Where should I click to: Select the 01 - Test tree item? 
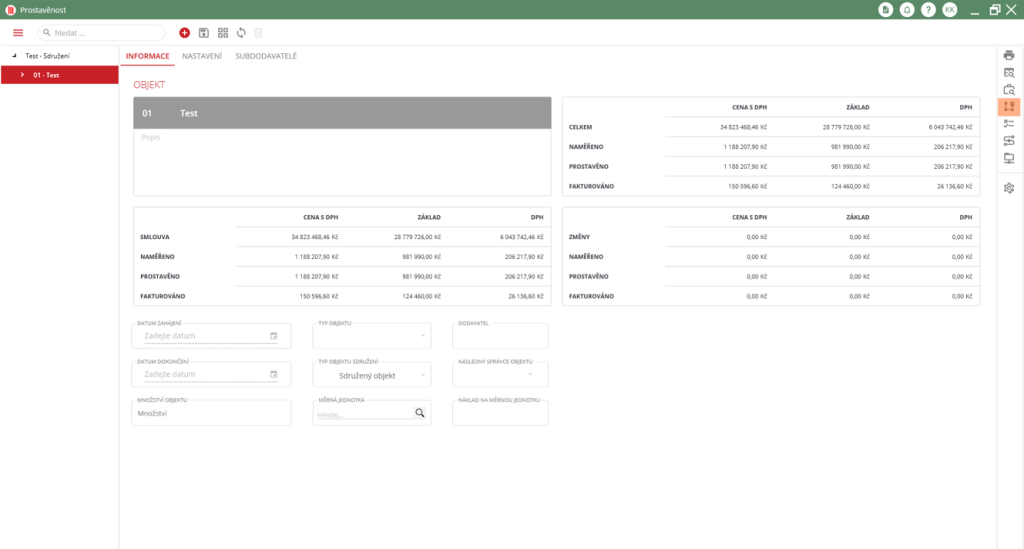coord(47,75)
